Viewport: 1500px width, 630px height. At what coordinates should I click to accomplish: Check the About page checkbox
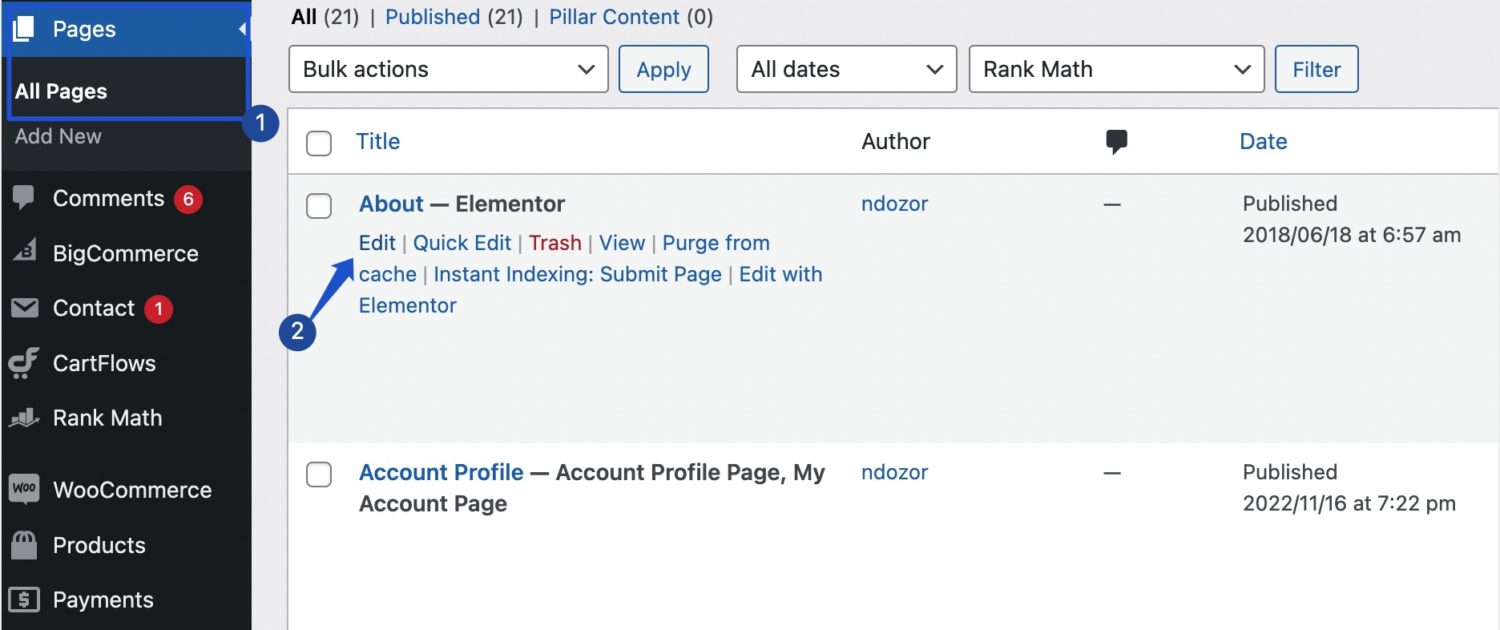[319, 206]
